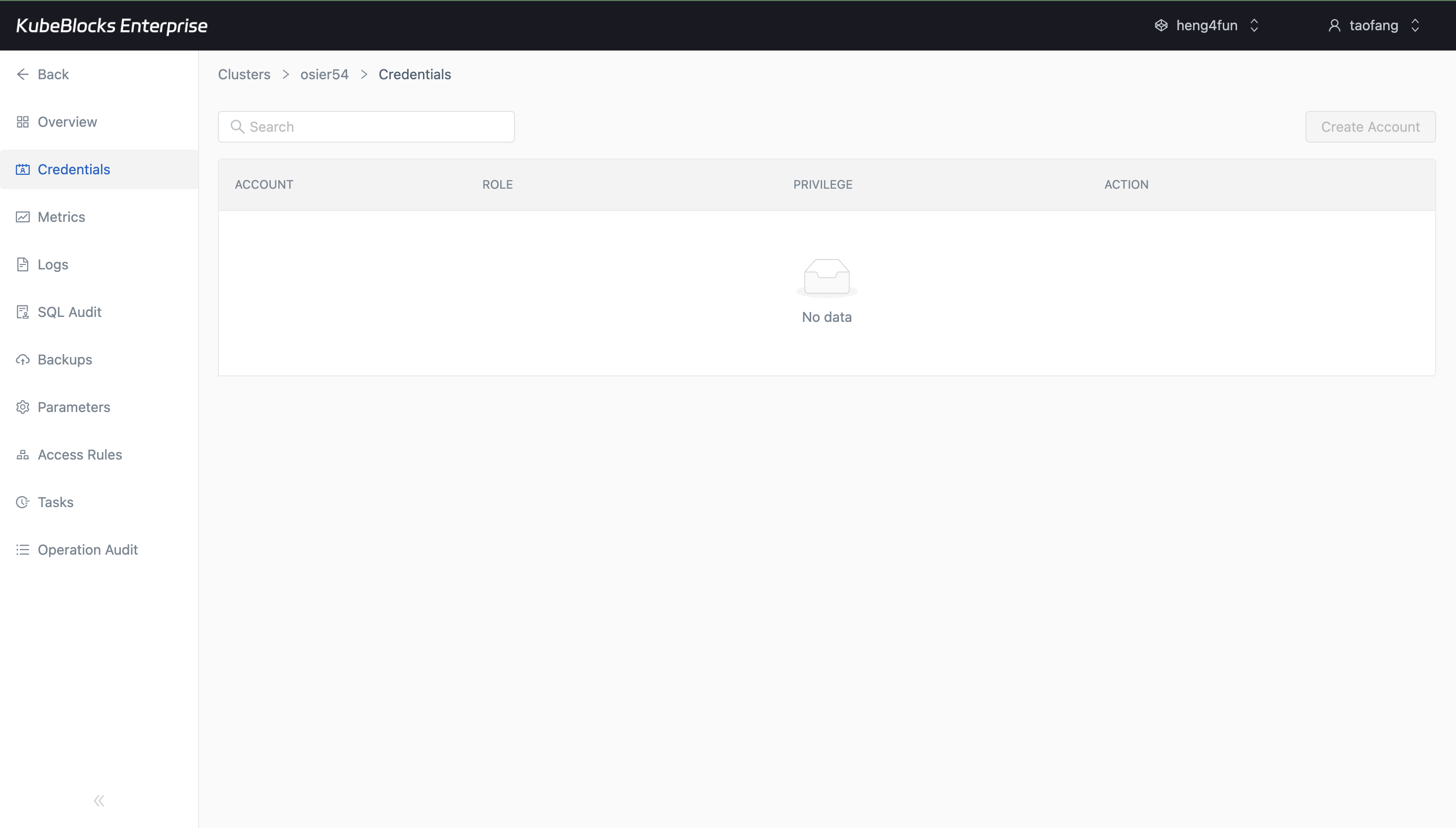This screenshot has height=828, width=1456.
Task: Collapse the sidebar with the double-chevron
Action: (99, 800)
